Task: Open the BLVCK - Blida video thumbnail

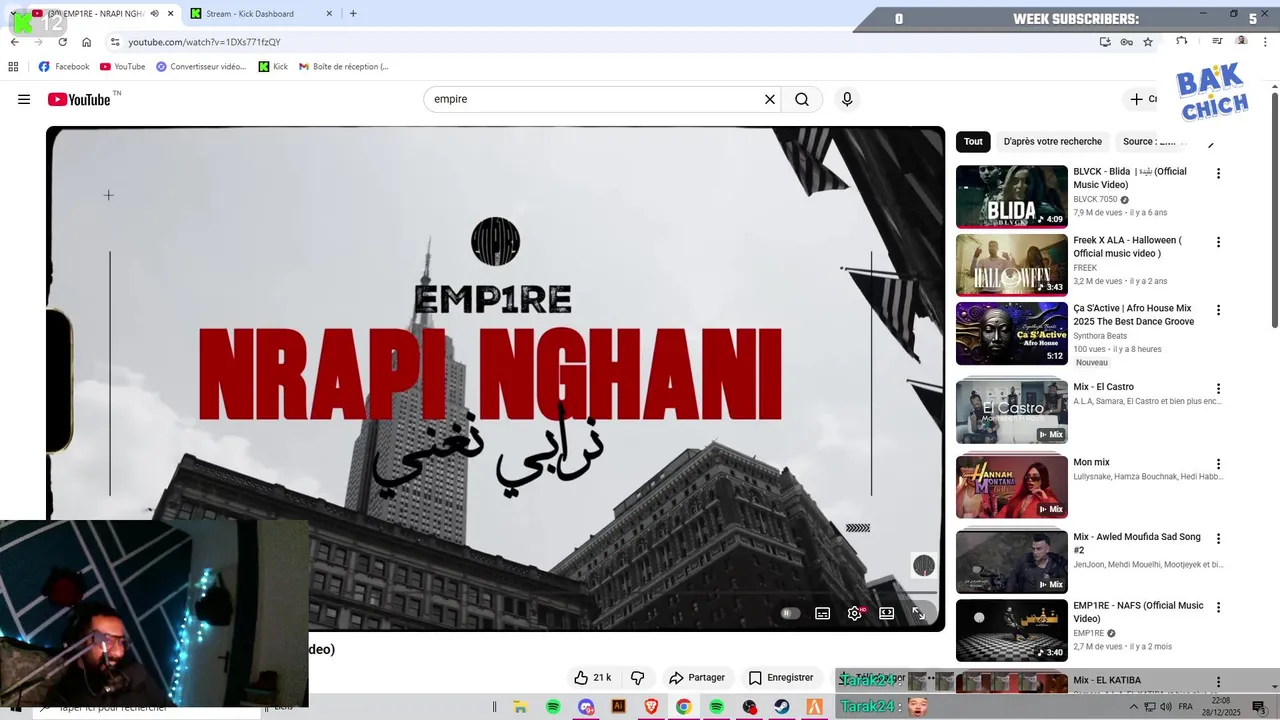Action: click(1012, 197)
